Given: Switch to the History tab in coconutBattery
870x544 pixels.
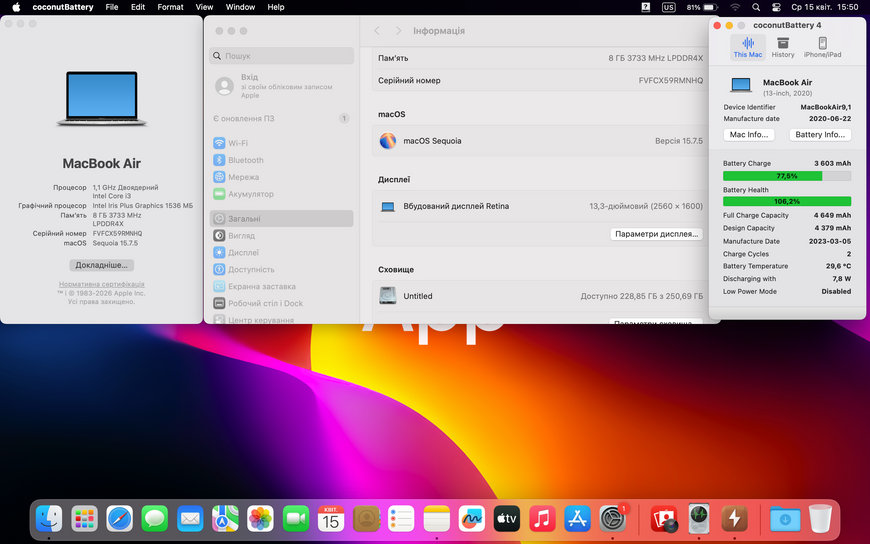Looking at the screenshot, I should point(782,47).
